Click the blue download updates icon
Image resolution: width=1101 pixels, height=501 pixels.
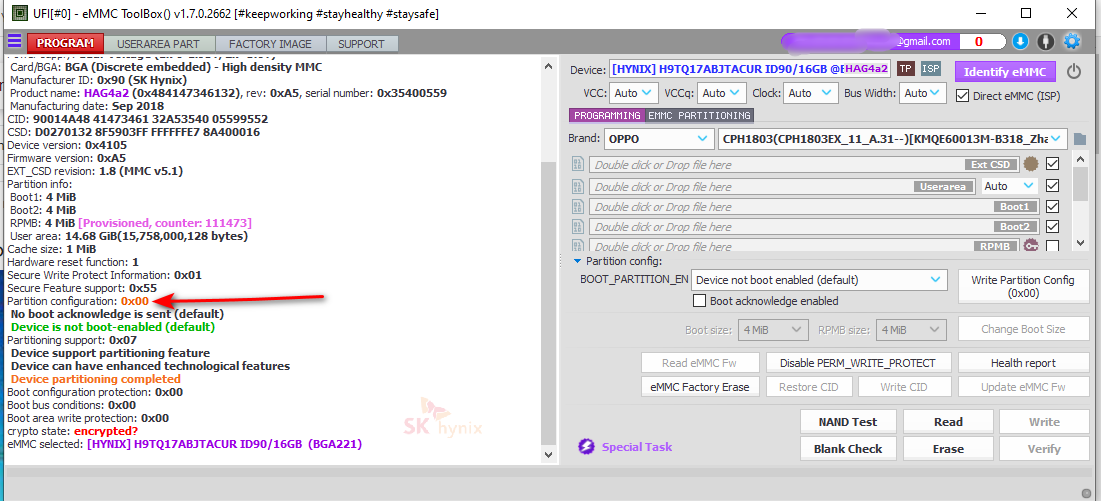(x=1020, y=41)
